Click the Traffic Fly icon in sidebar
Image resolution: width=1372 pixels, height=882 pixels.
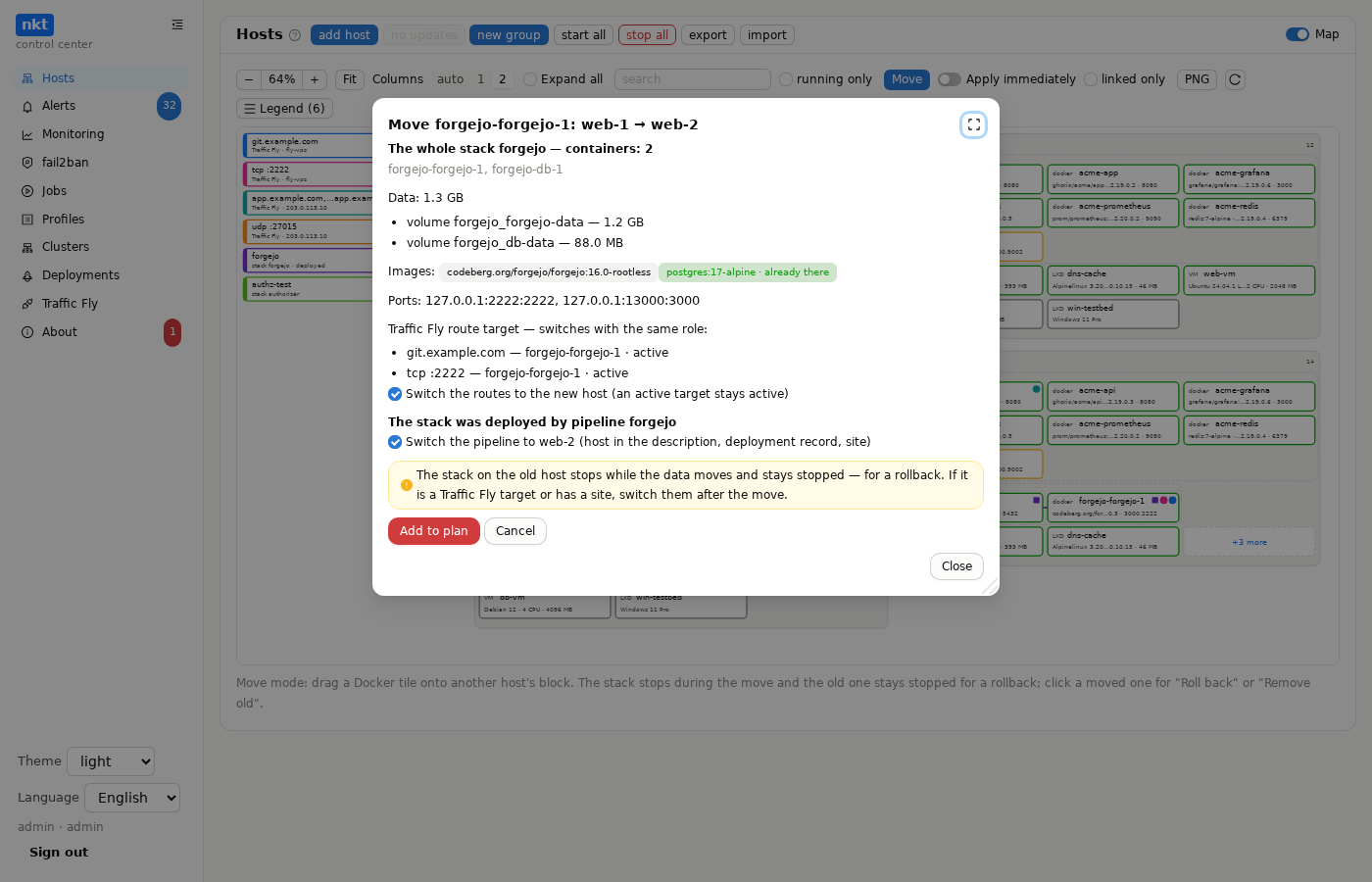(x=27, y=304)
